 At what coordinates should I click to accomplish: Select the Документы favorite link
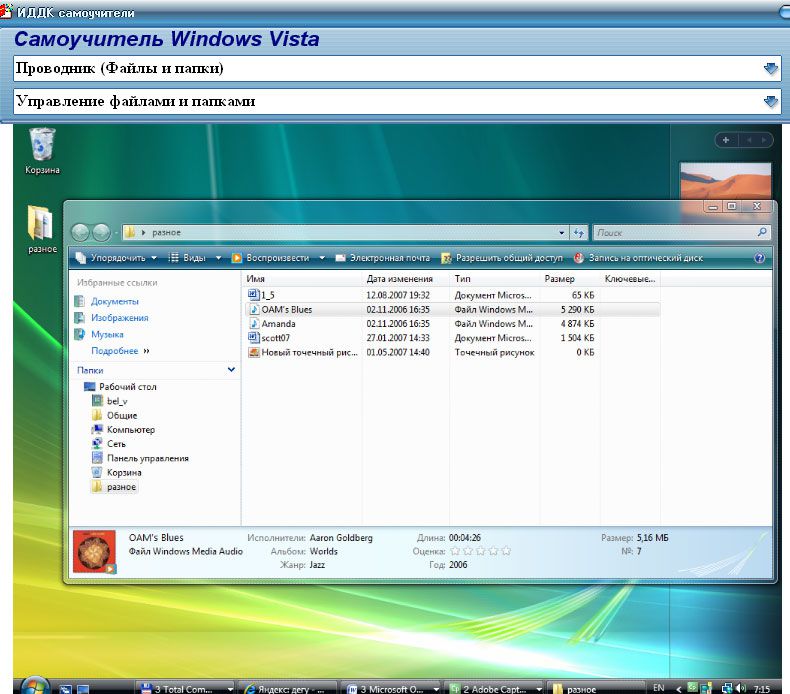coord(114,301)
